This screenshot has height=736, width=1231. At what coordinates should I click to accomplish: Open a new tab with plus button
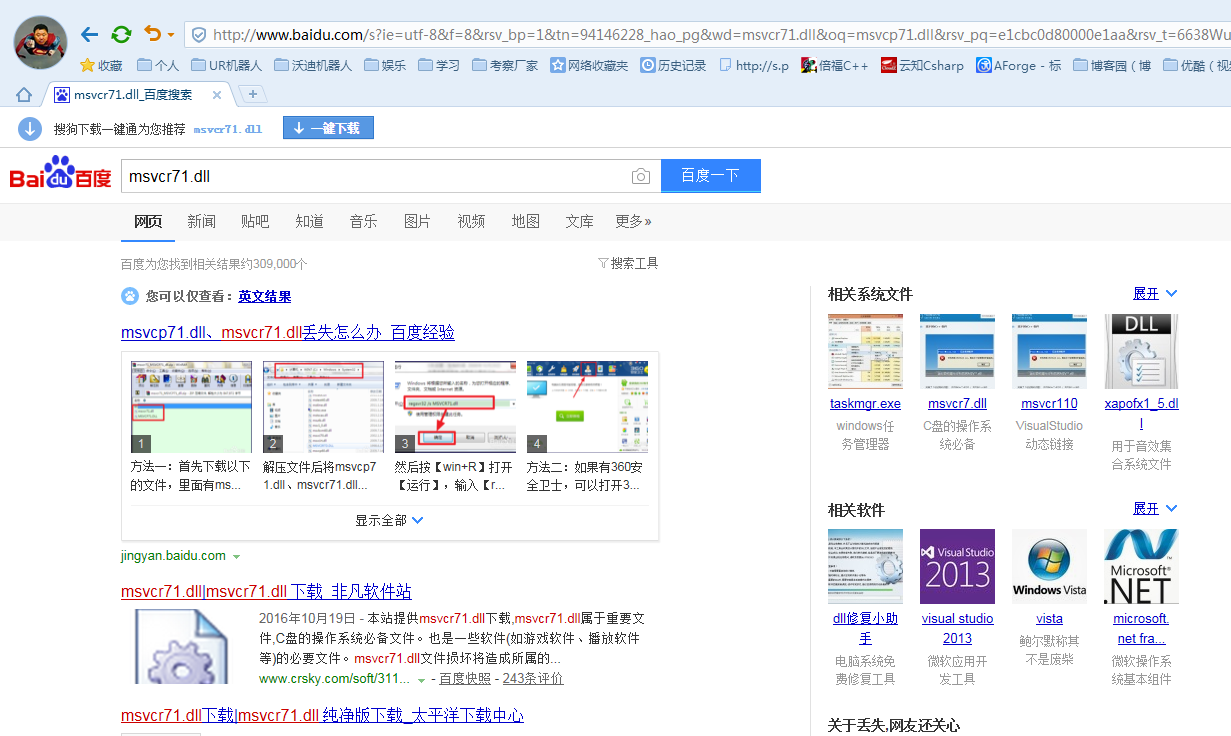click(x=253, y=94)
